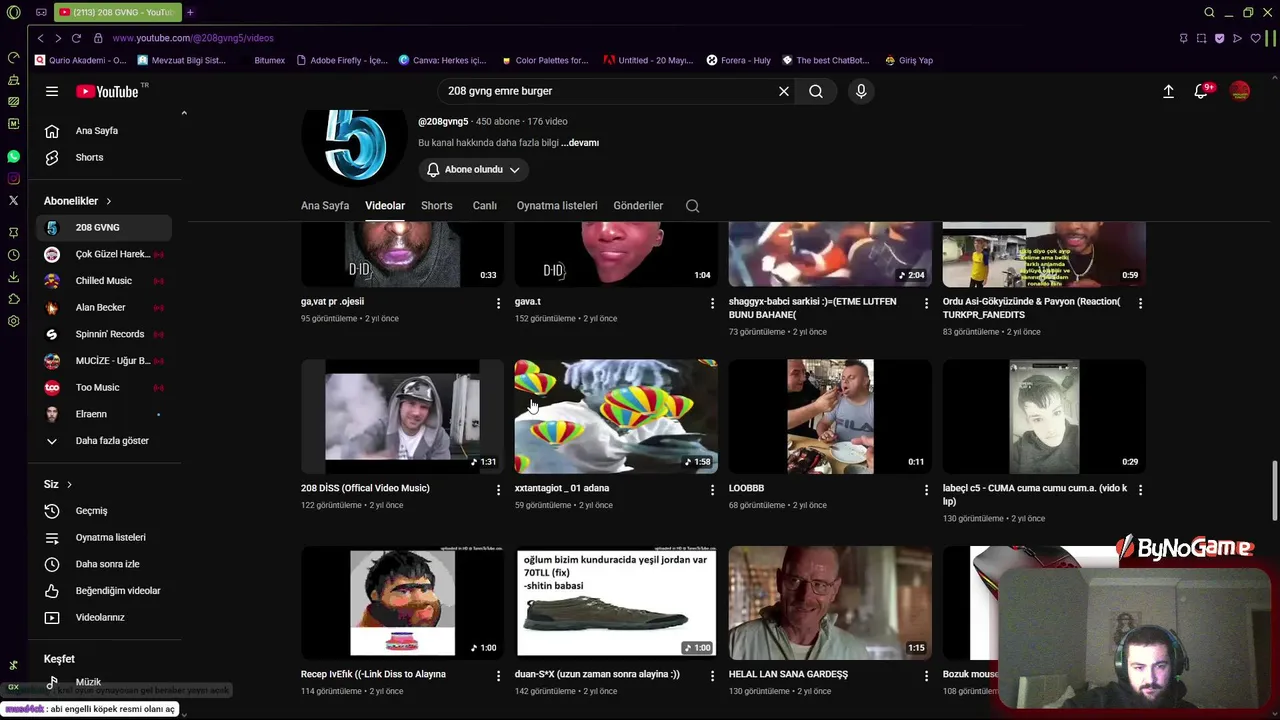This screenshot has height=720, width=1280.
Task: Open options for shaggyx-babci sarkisi video
Action: pos(926,303)
